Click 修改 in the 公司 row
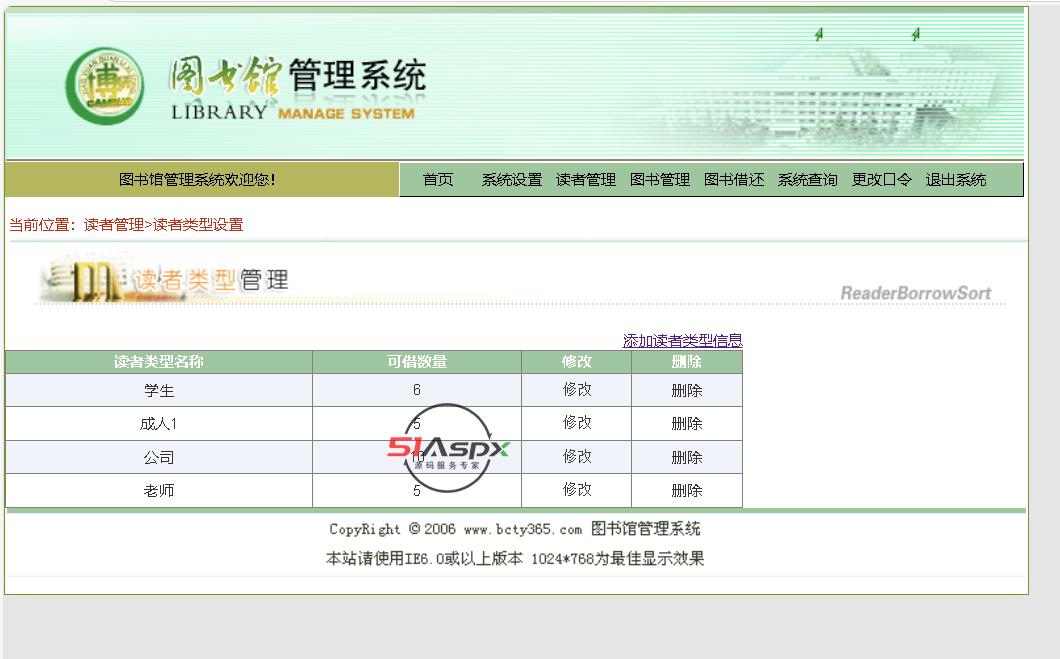 tap(577, 456)
